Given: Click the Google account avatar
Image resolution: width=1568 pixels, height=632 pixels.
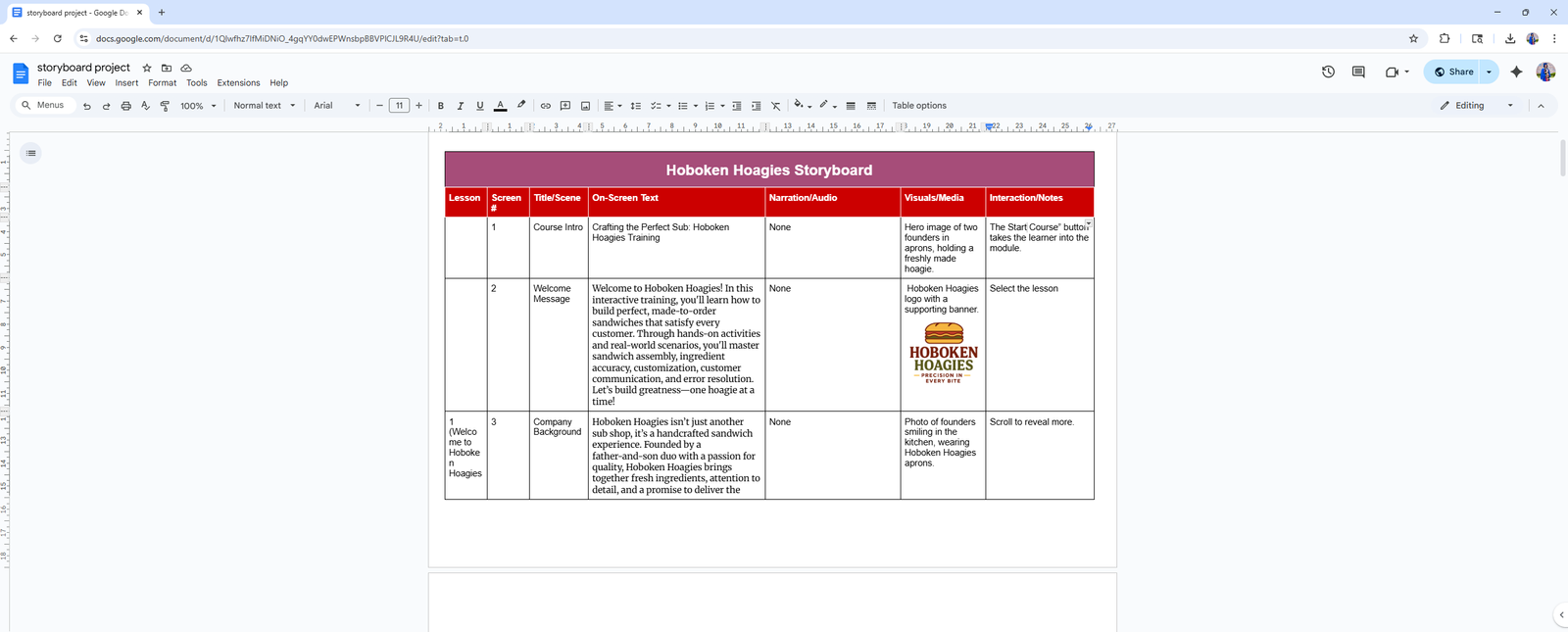Looking at the screenshot, I should 1545,72.
